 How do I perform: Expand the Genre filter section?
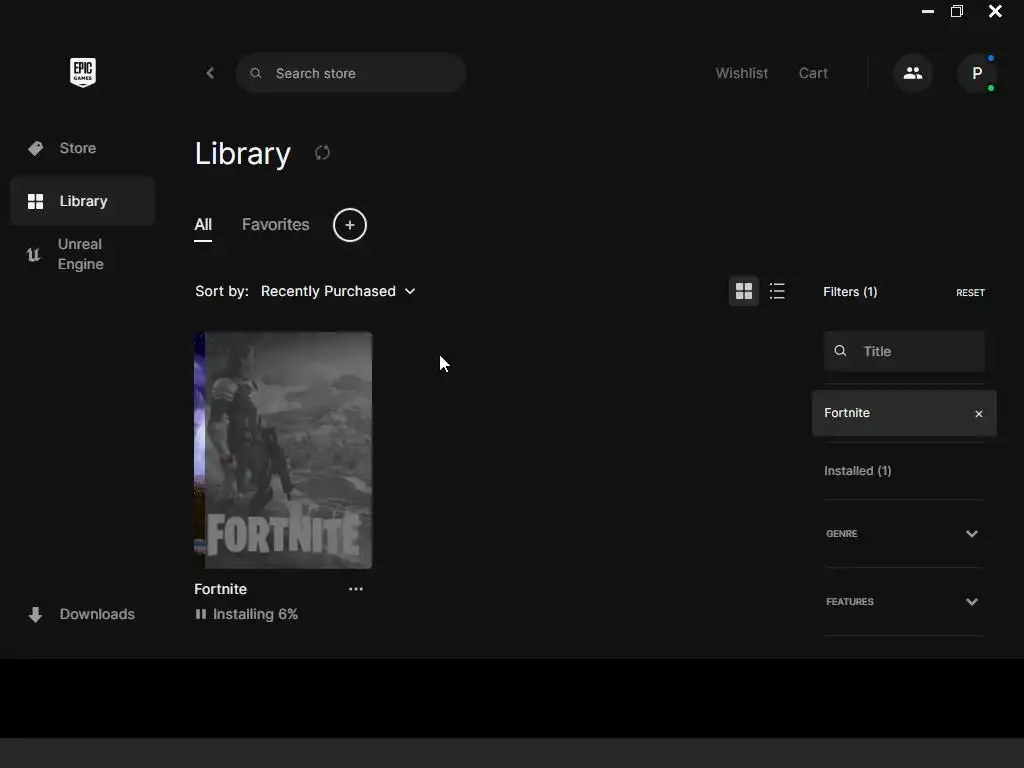[904, 534]
